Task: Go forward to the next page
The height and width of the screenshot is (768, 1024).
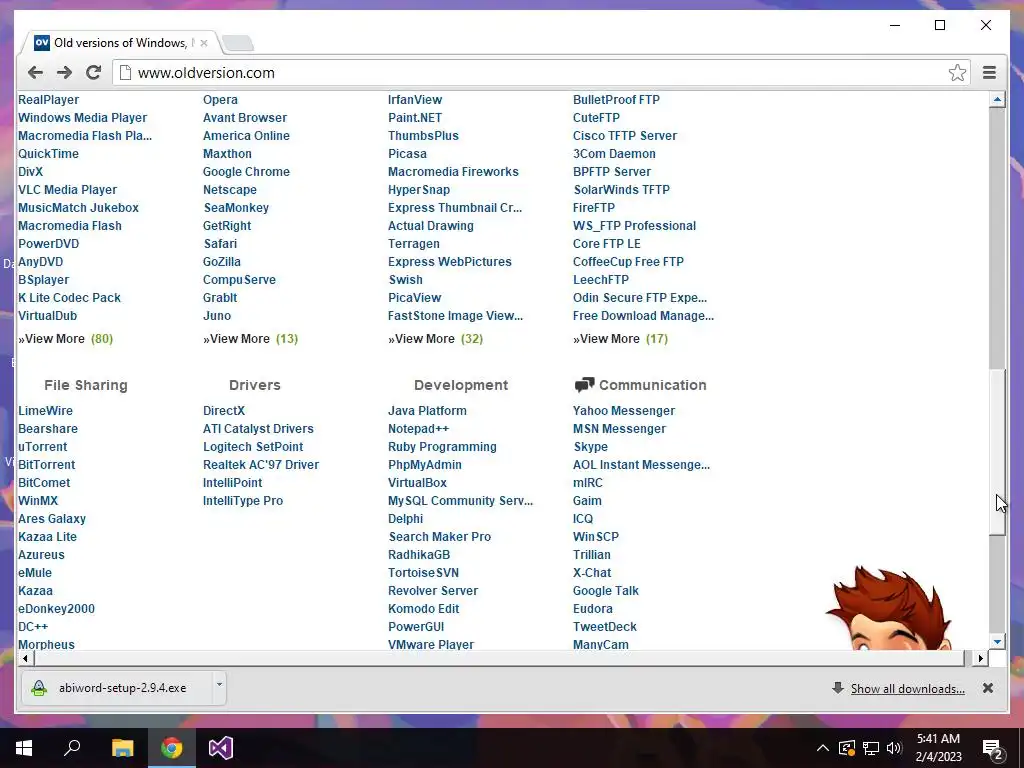Action: [64, 72]
